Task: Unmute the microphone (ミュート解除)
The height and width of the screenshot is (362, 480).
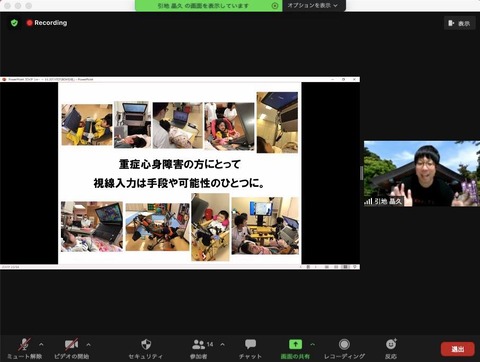Action: (24, 349)
